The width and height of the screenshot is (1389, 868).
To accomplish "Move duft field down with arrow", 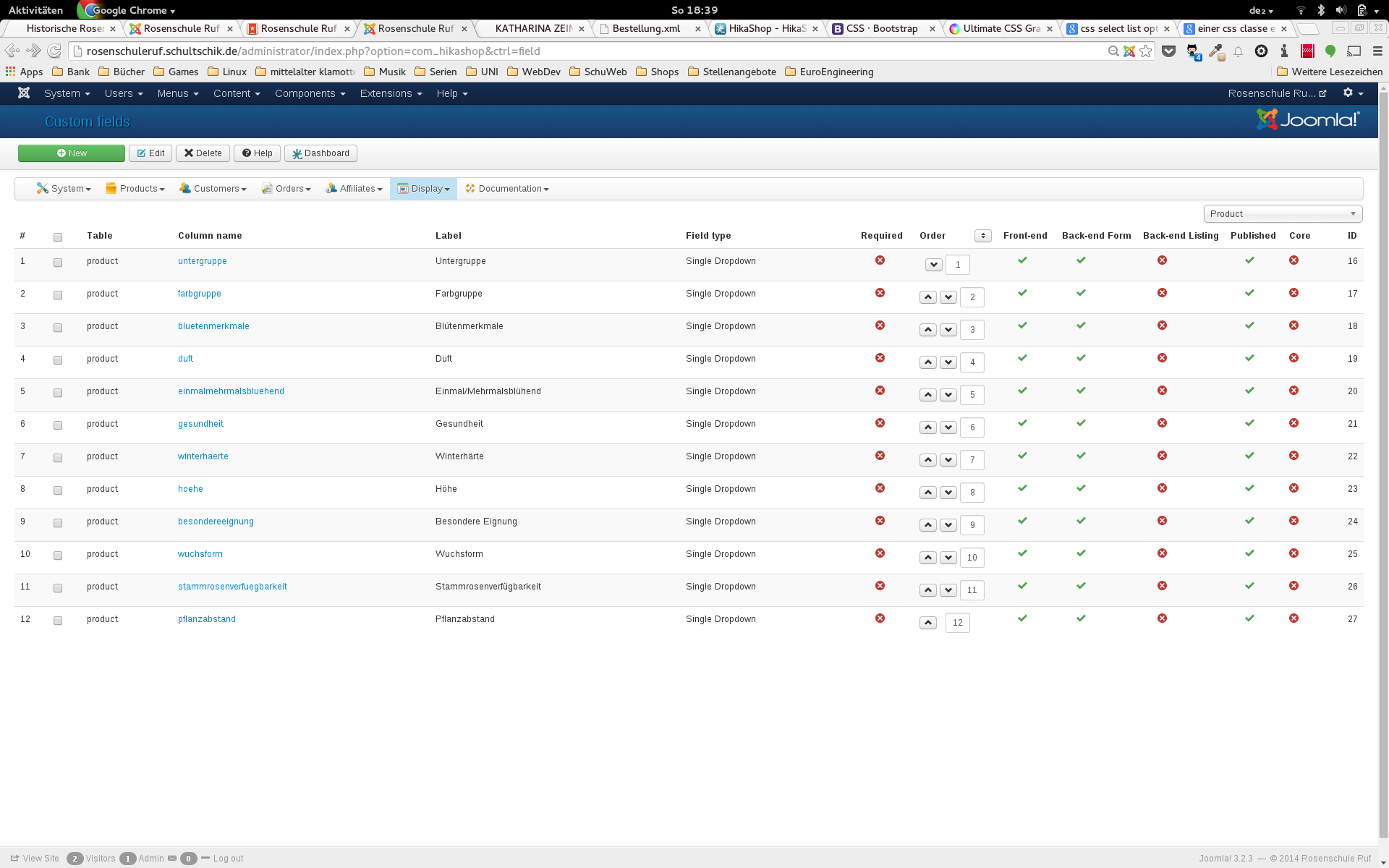I will tap(948, 362).
